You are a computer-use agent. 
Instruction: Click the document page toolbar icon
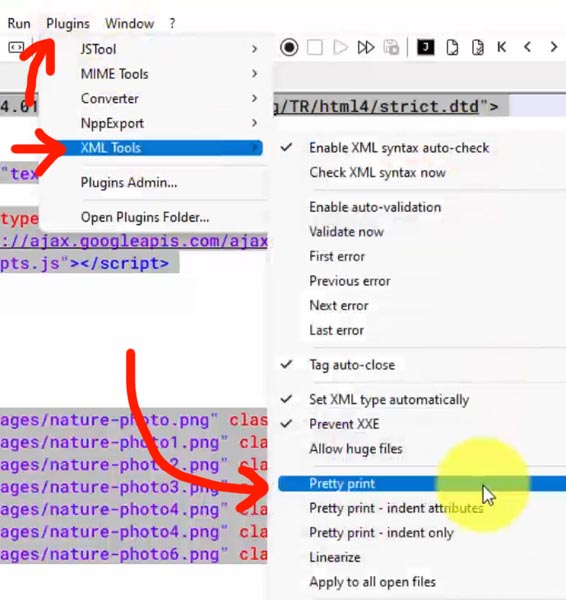(x=452, y=47)
